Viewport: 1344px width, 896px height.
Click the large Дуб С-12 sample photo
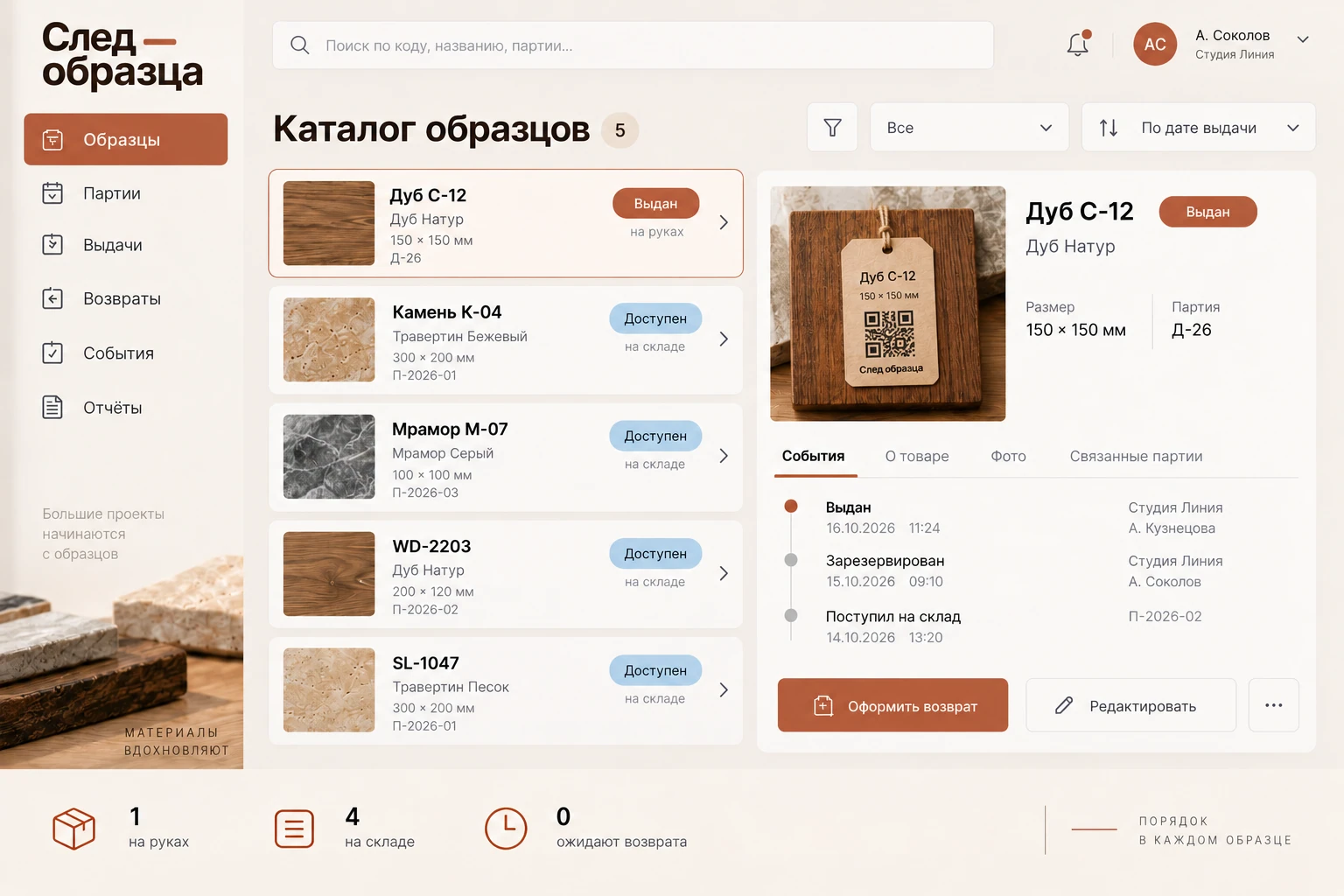887,304
